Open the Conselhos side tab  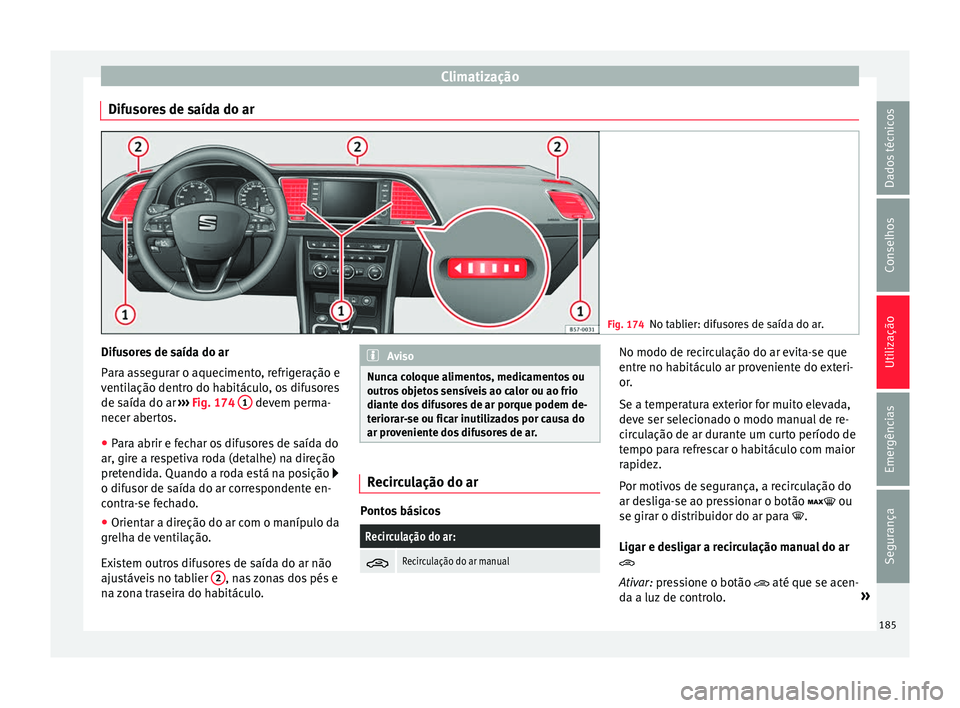point(892,245)
